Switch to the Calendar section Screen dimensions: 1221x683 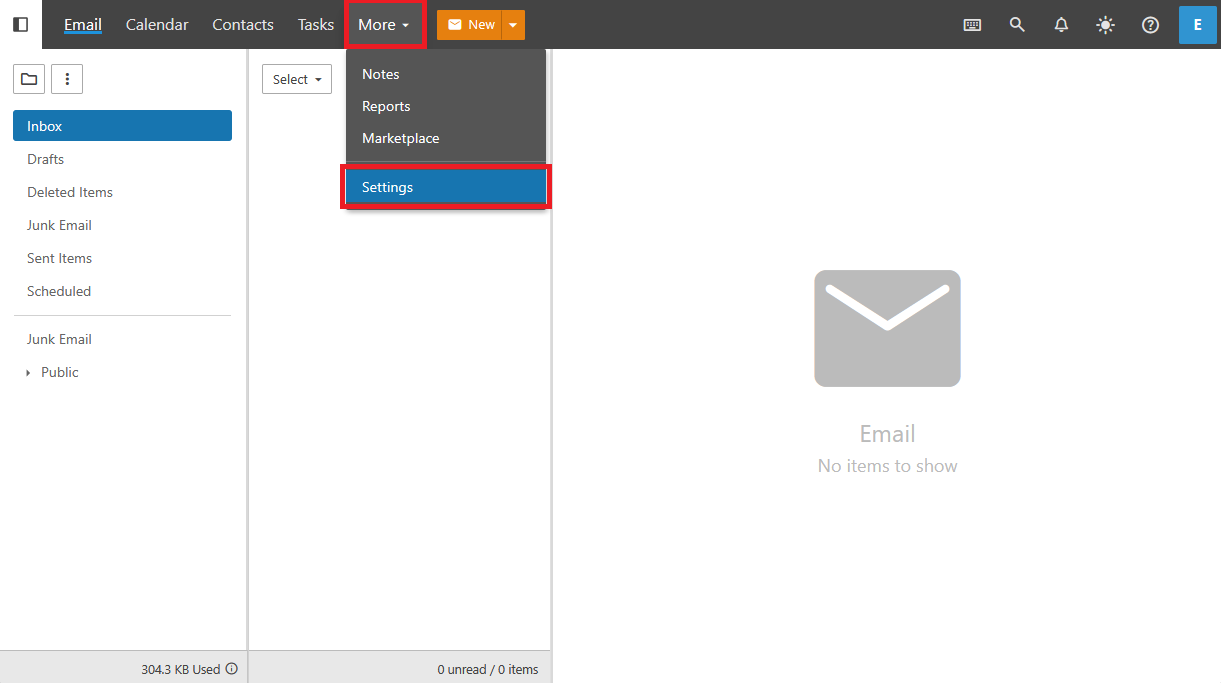coord(157,25)
